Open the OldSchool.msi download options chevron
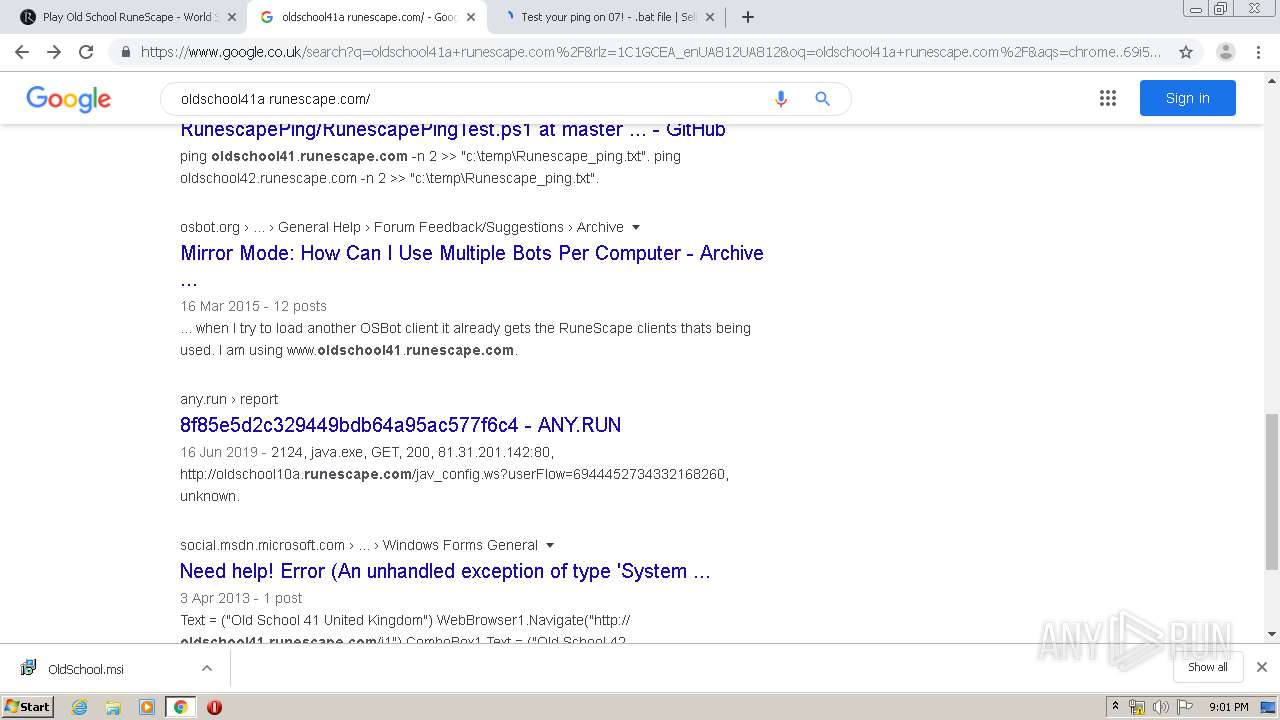Viewport: 1280px width, 720px height. (x=207, y=668)
